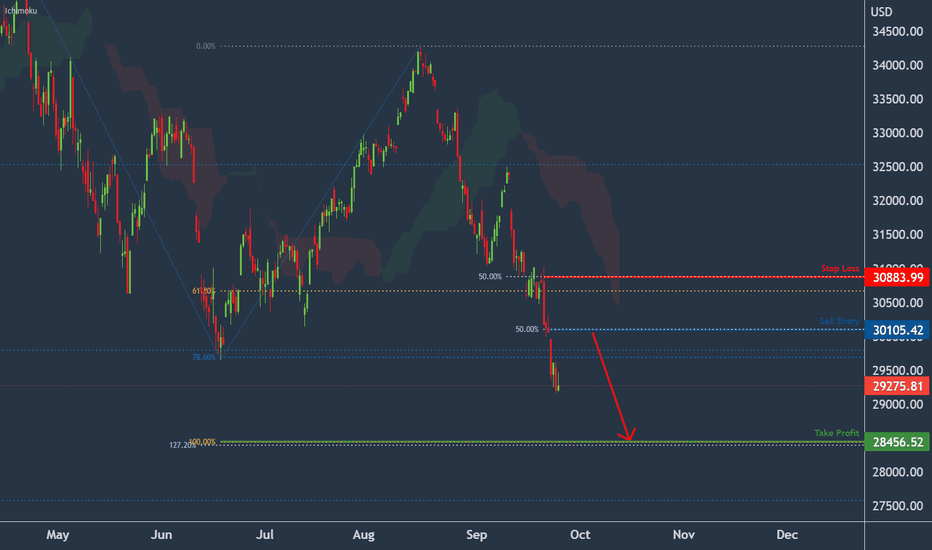Click the 0.00% Fibonacci level label
This screenshot has height=550, width=932.
[x=206, y=46]
